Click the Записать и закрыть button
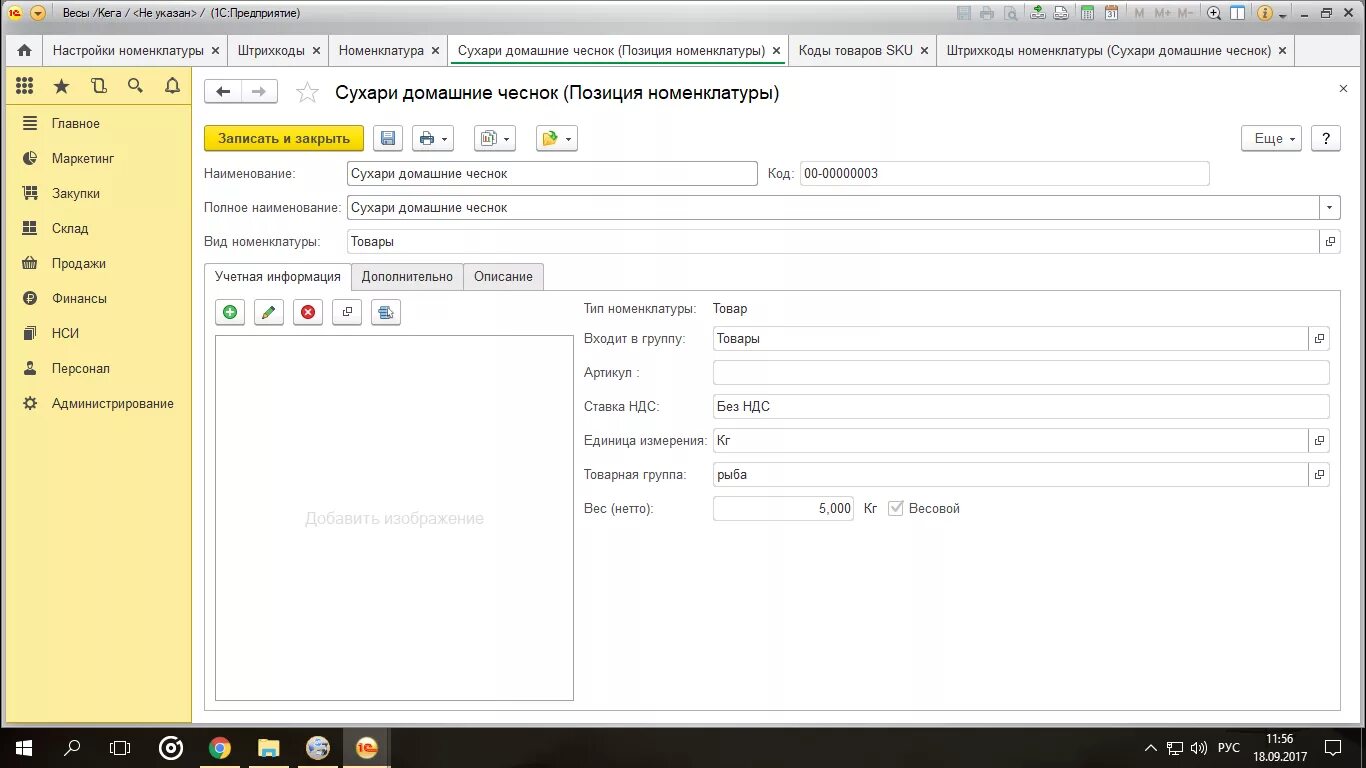Viewport: 1366px width, 768px height. [x=284, y=138]
